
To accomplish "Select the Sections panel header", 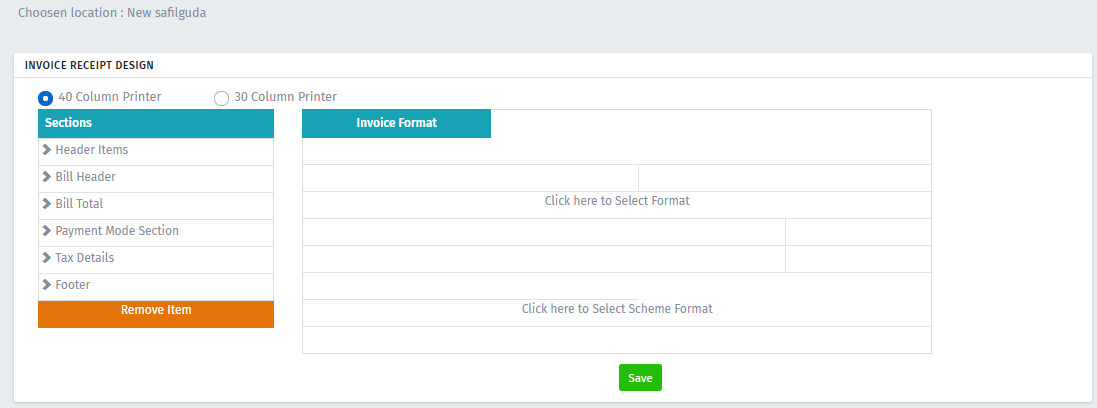I will pos(156,123).
